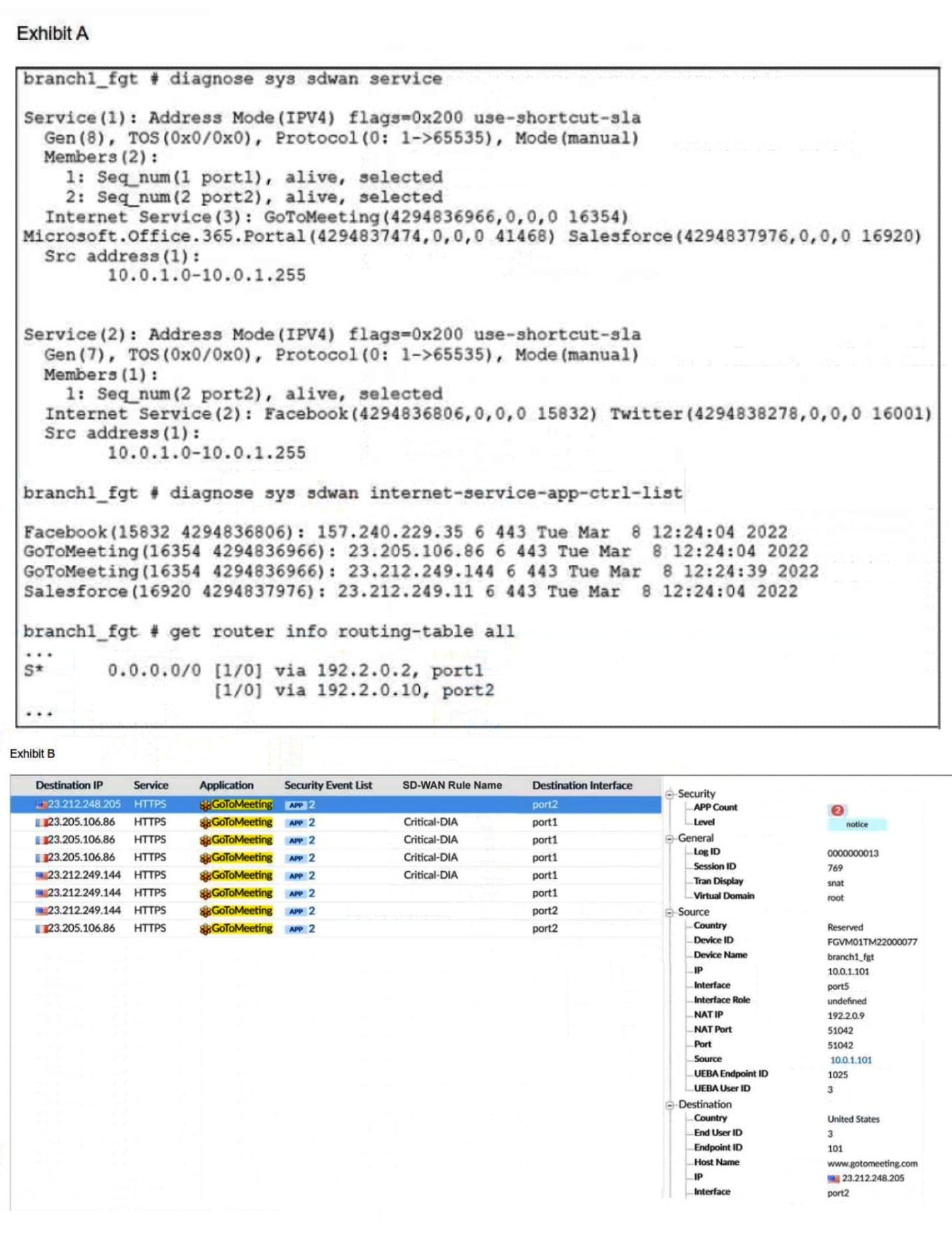Screen dimensions: 952x1234
Task: Collapse the Security section in the details tree
Action: click(670, 794)
